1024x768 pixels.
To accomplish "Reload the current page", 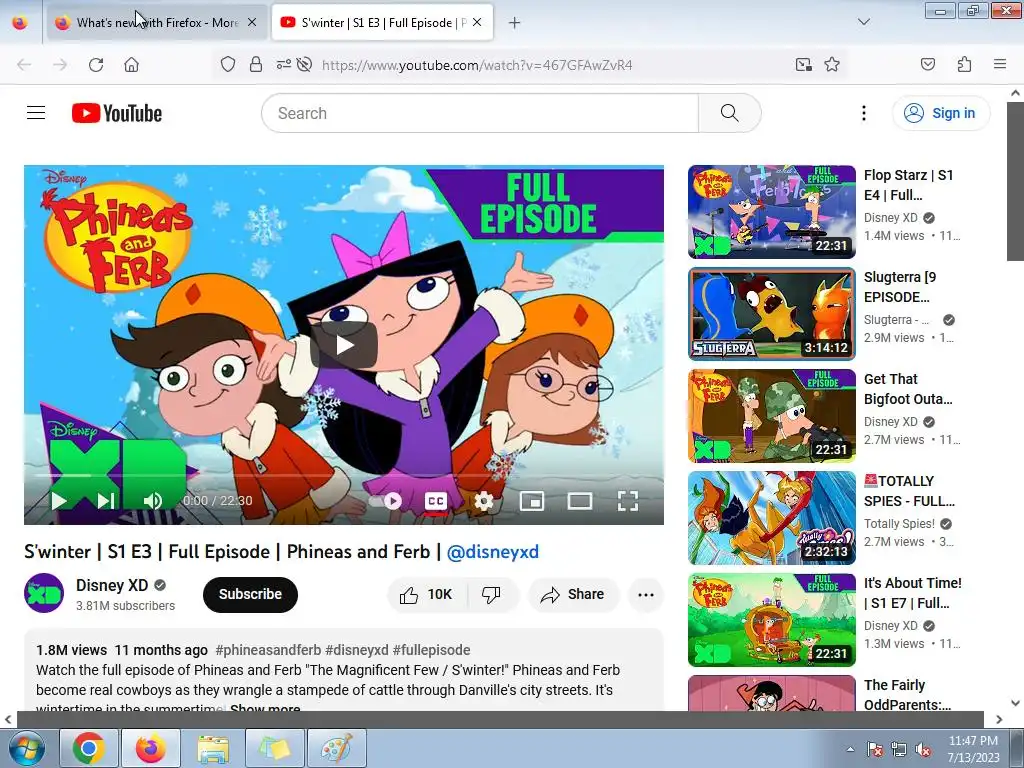I will (x=96, y=65).
